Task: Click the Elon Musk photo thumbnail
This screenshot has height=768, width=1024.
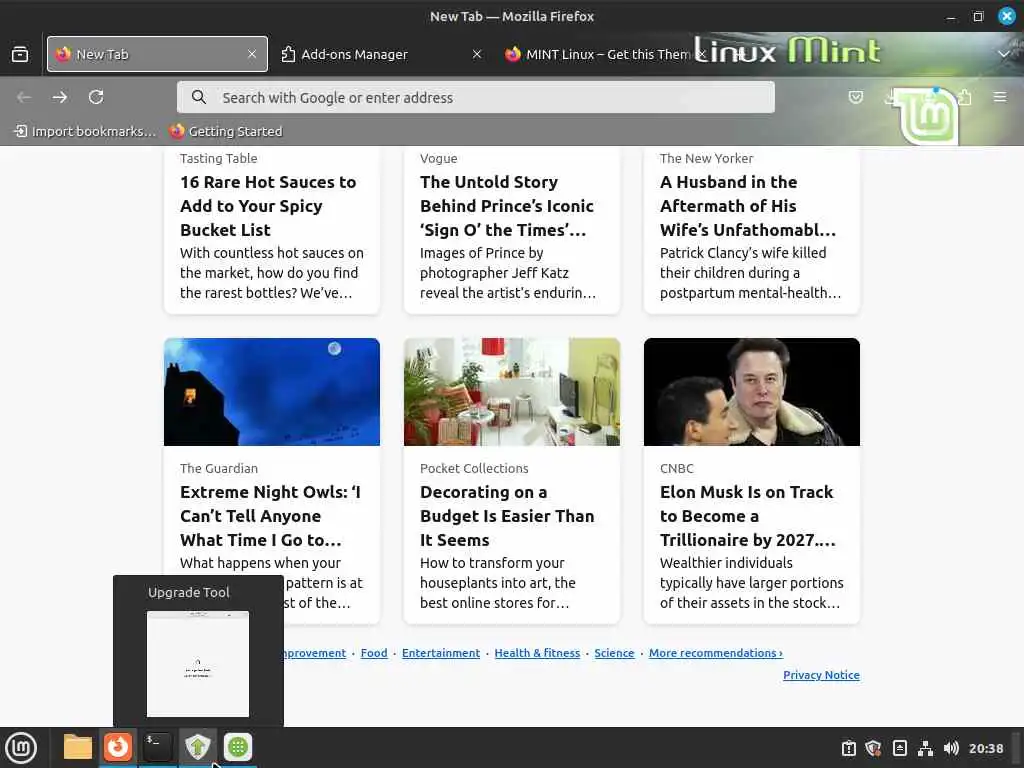Action: 752,392
